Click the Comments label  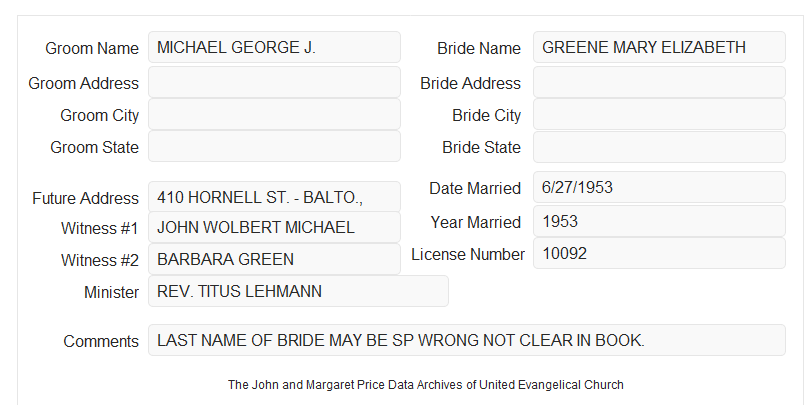[101, 341]
